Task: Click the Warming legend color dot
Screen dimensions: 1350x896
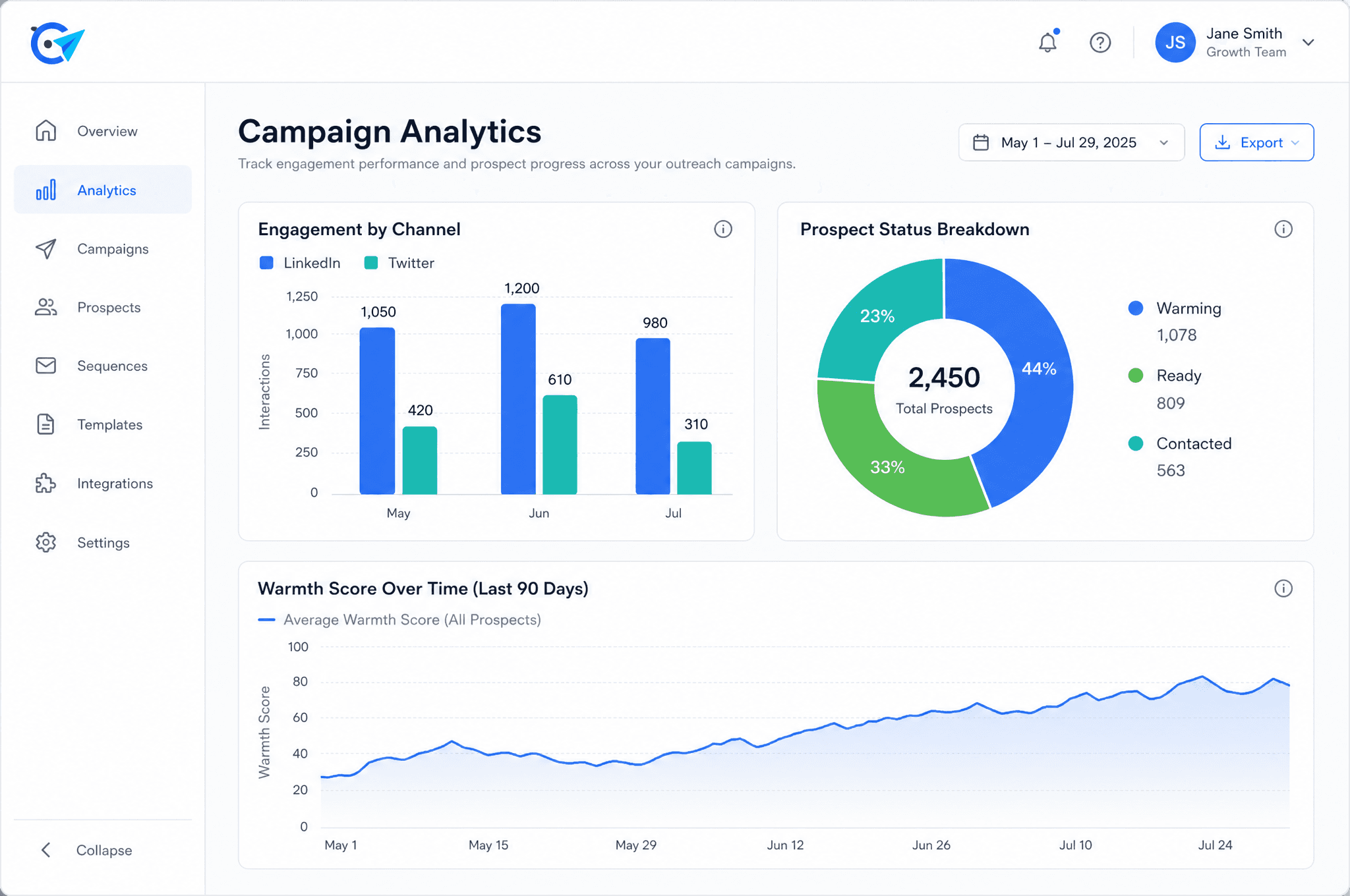Action: pyautogui.click(x=1135, y=308)
